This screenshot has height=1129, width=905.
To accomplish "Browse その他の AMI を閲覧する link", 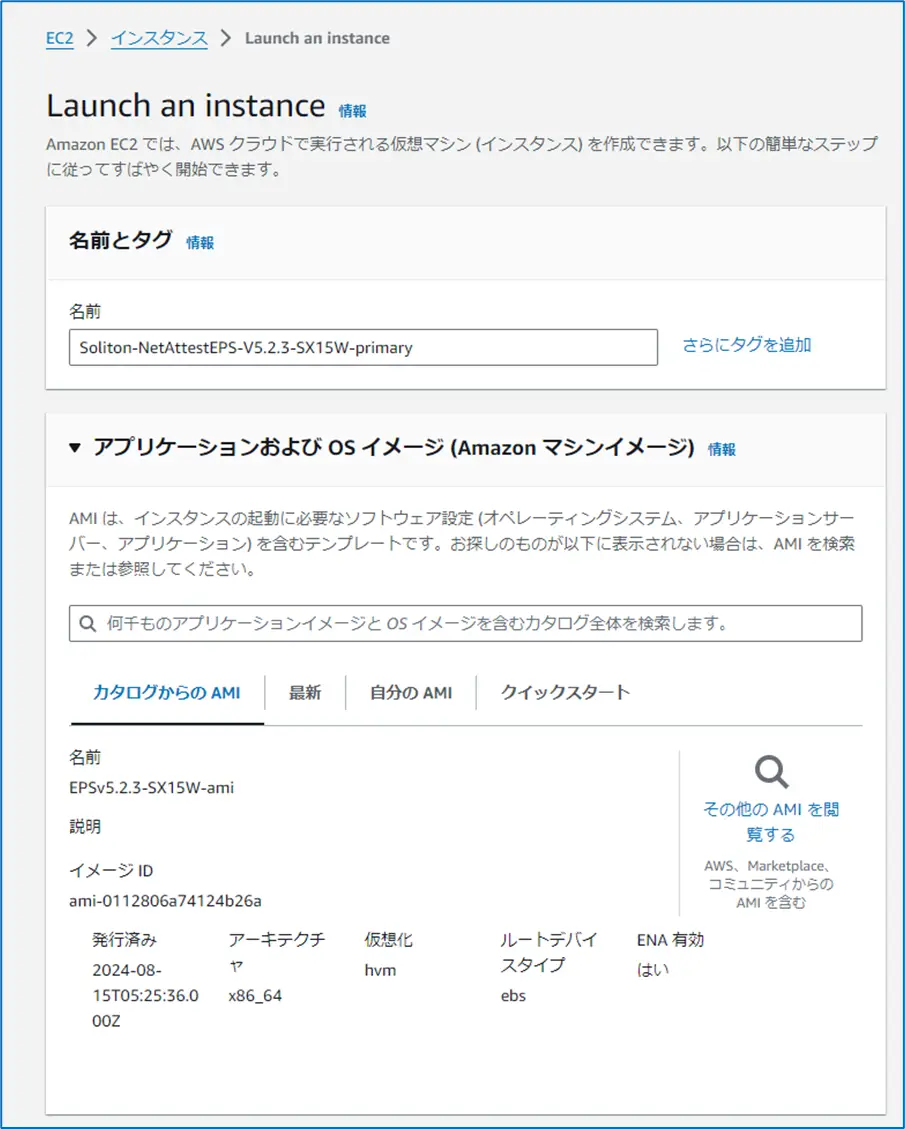I will (771, 822).
